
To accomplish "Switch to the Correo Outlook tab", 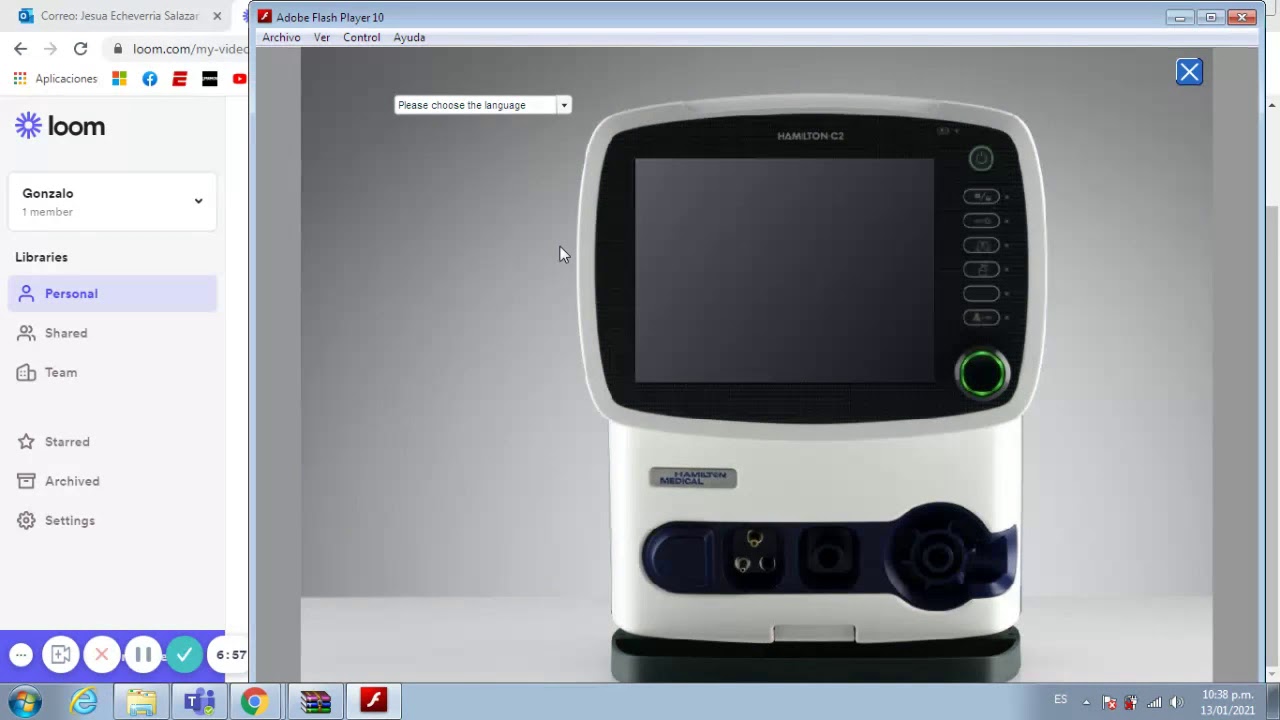I will pyautogui.click(x=118, y=16).
